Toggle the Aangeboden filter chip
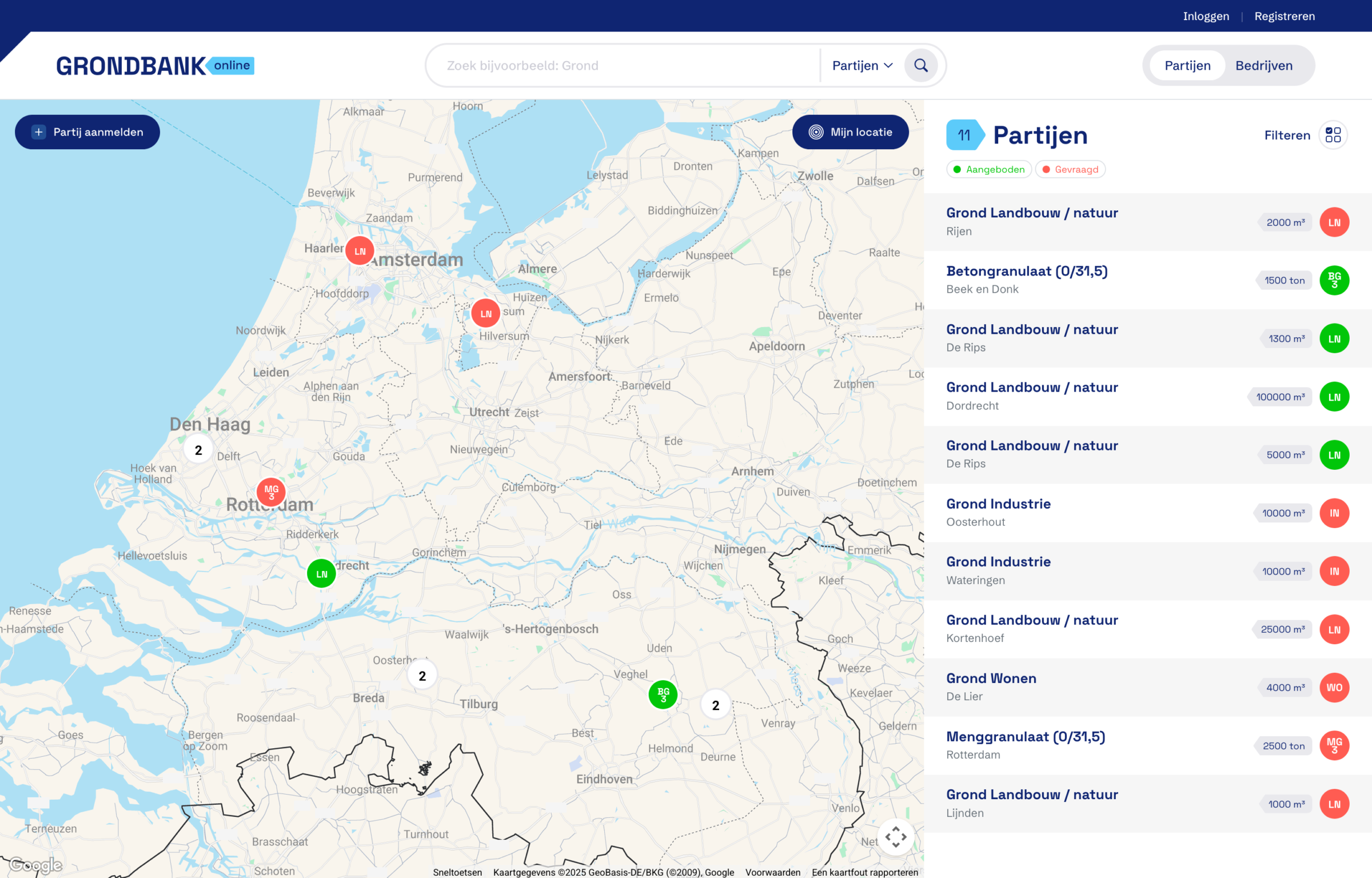Viewport: 1372px width, 878px height. (988, 169)
